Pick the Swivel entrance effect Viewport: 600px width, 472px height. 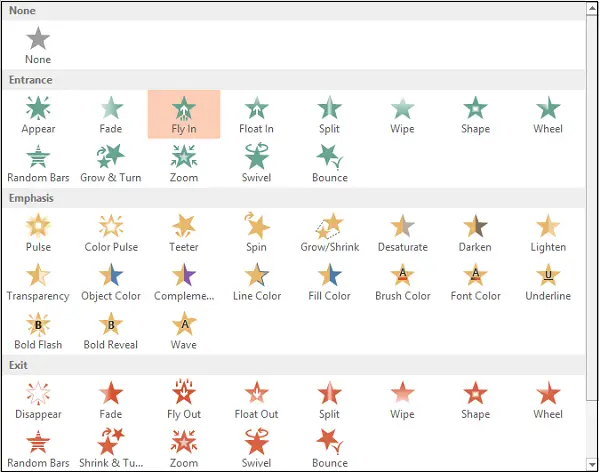click(x=256, y=163)
